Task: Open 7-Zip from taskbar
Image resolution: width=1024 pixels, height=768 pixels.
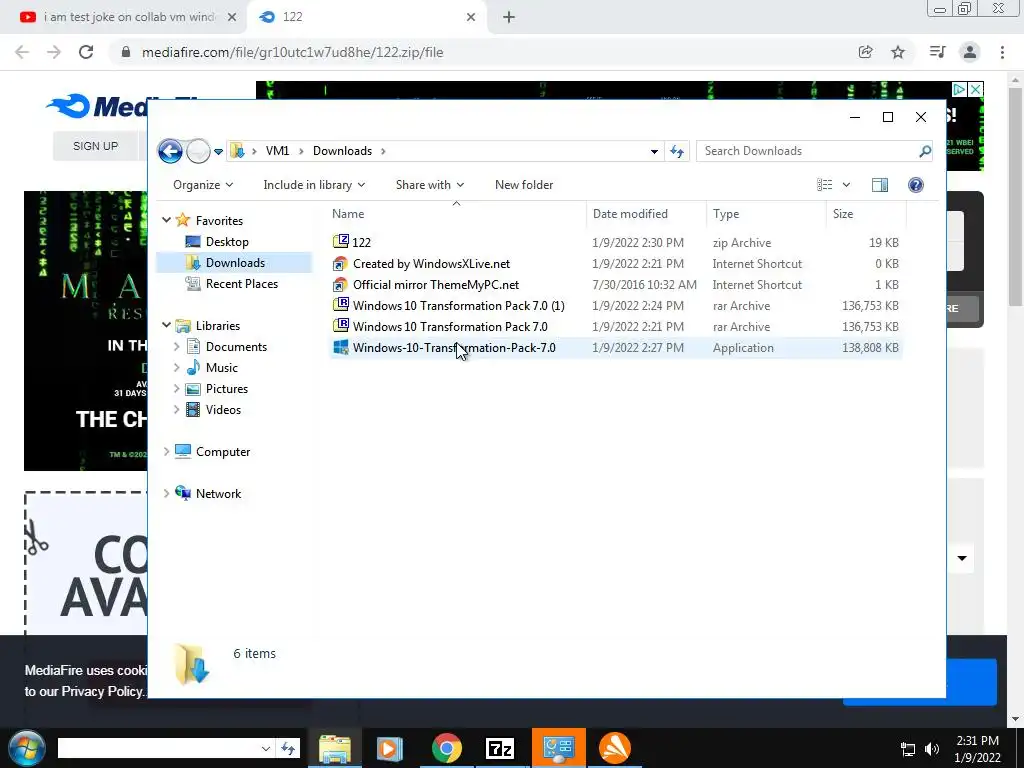Action: coord(500,748)
